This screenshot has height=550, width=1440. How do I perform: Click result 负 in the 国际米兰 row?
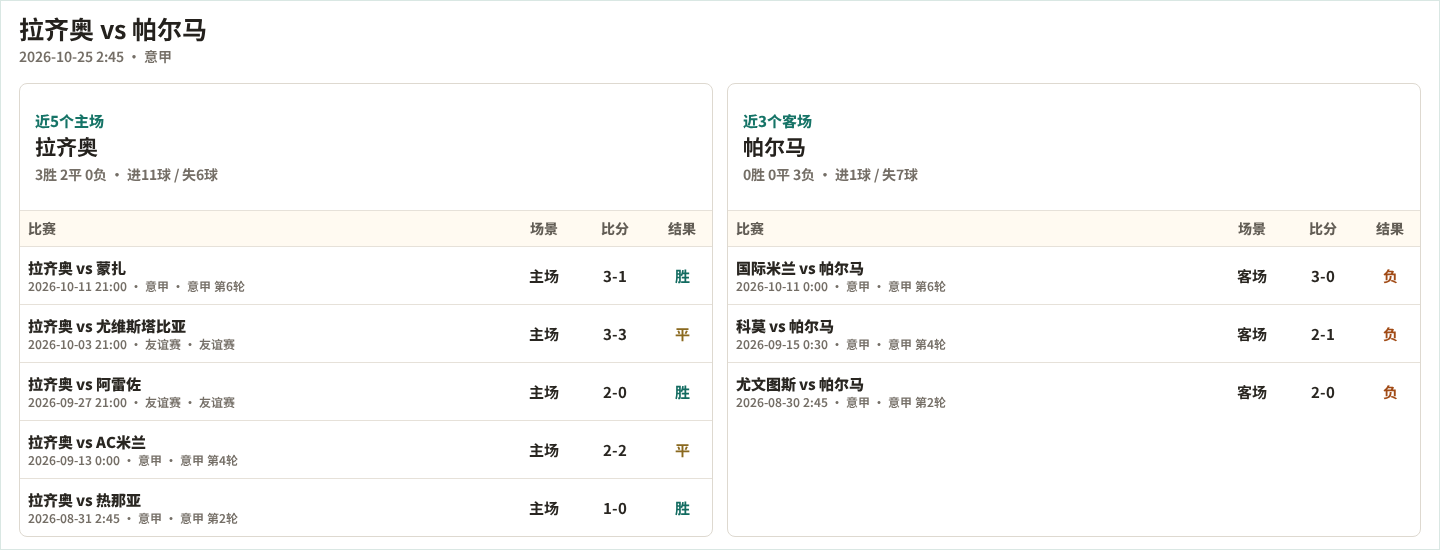point(1390,276)
